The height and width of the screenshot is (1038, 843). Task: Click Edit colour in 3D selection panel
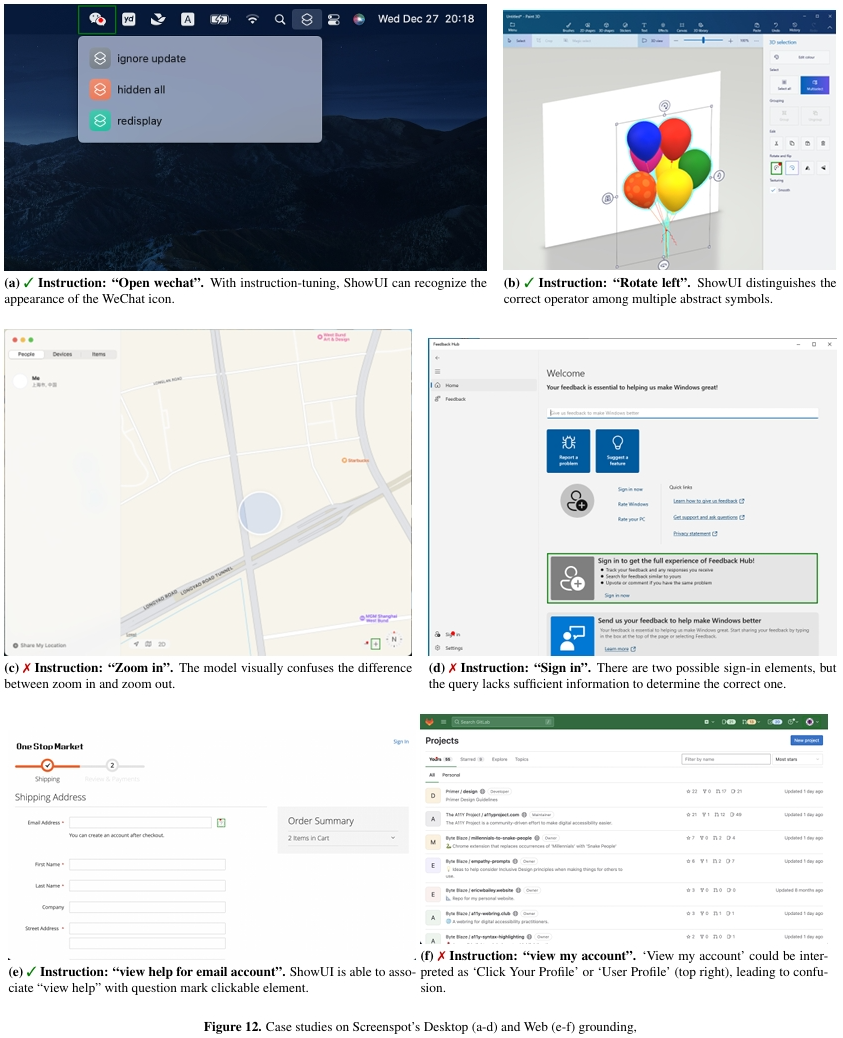coord(799,58)
